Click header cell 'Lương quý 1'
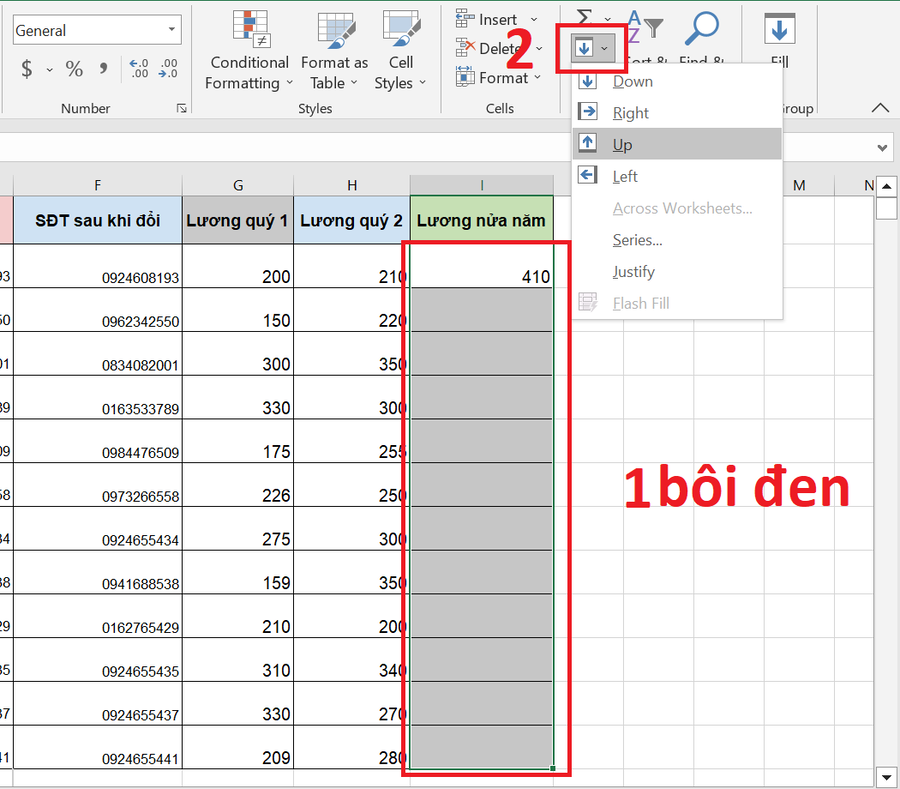Screen dimensions: 900x789 click(238, 220)
